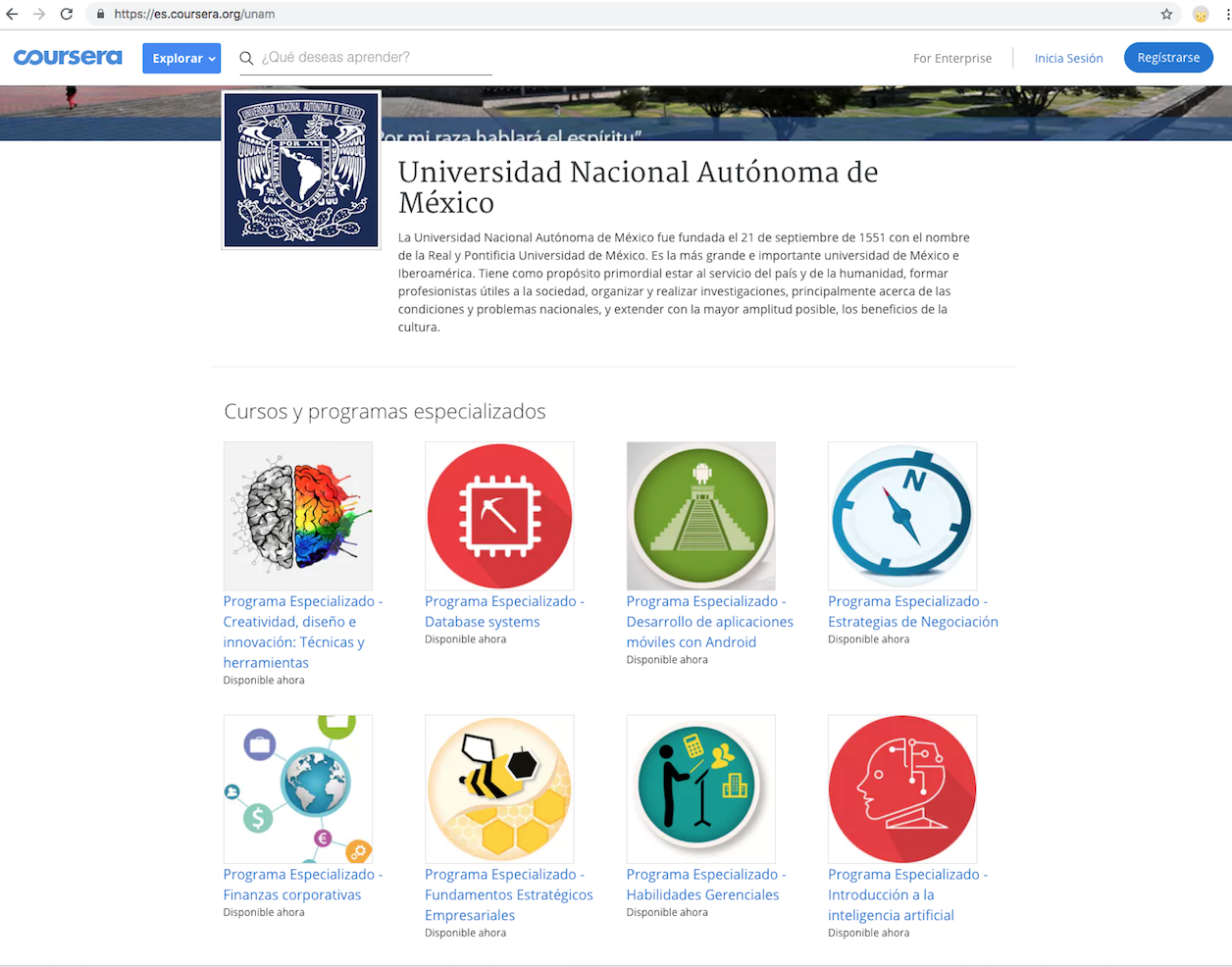Click the Inicia Sesión link
1232x967 pixels.
tap(1068, 58)
